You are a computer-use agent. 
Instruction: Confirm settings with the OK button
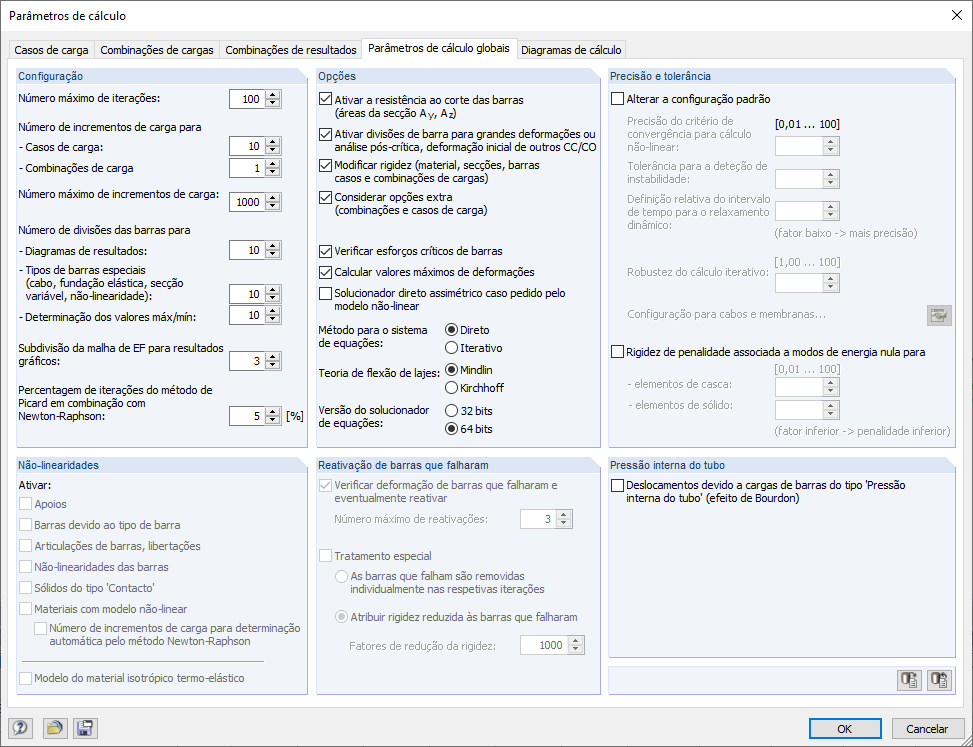pyautogui.click(x=845, y=728)
